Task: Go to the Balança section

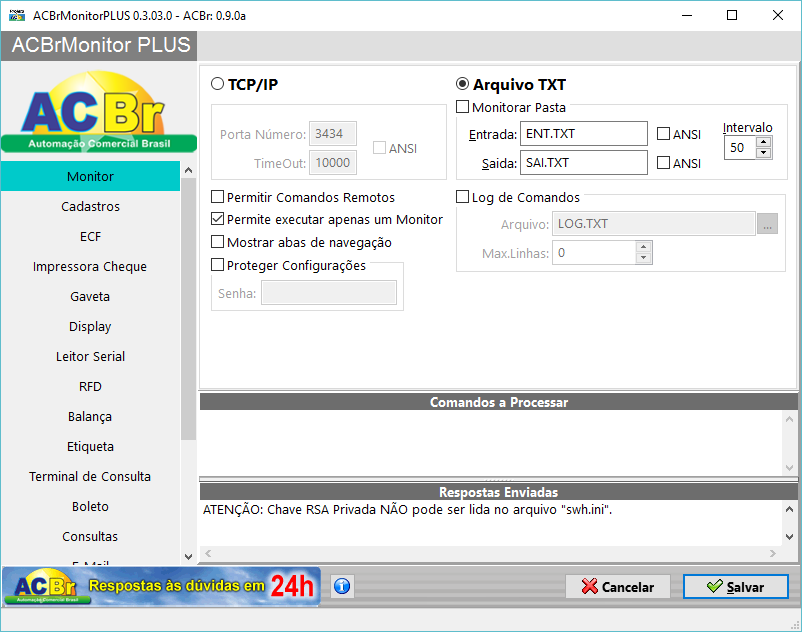Action: [91, 417]
